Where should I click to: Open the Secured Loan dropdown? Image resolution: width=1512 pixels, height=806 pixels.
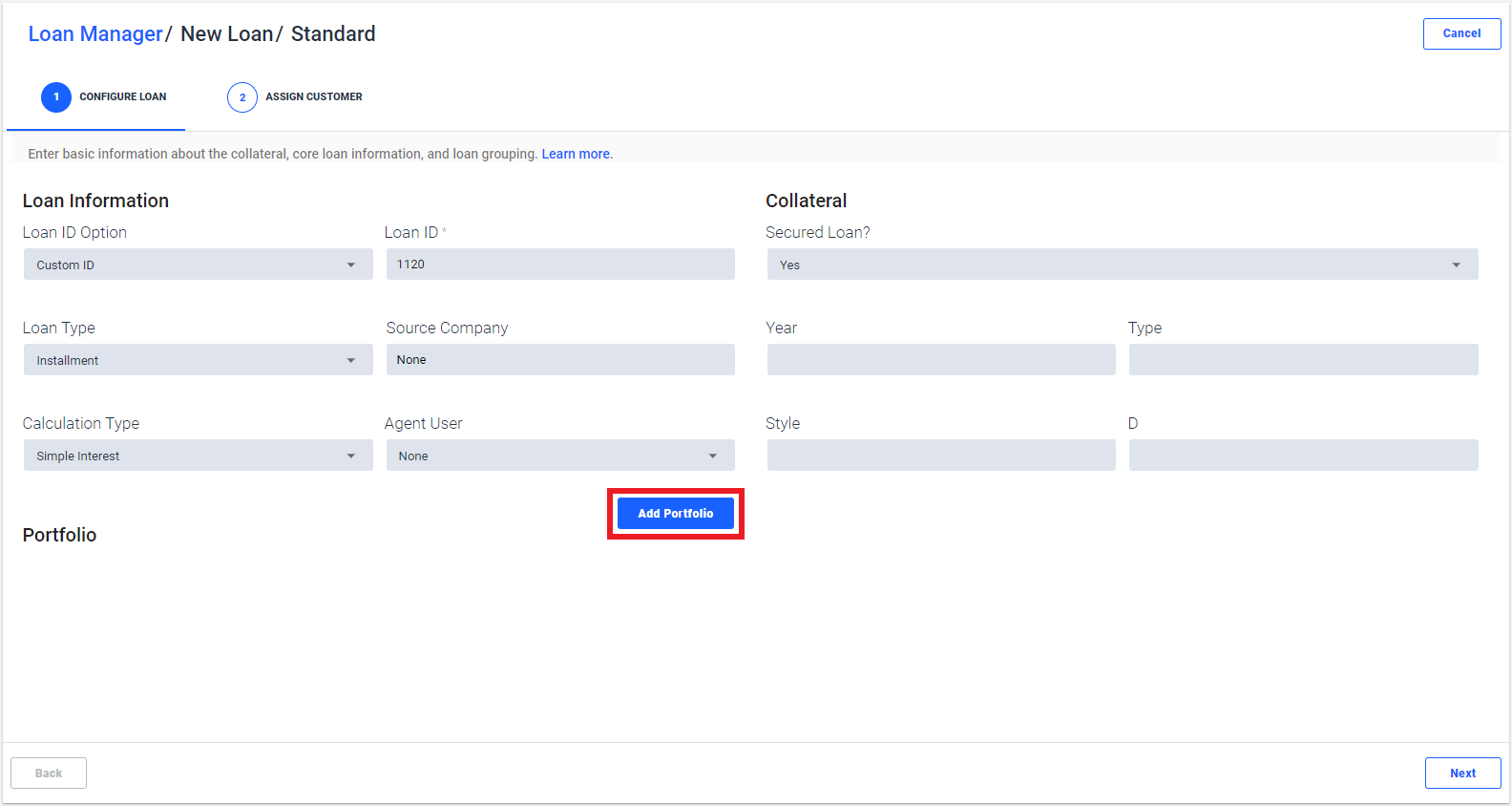pyautogui.click(x=1123, y=265)
